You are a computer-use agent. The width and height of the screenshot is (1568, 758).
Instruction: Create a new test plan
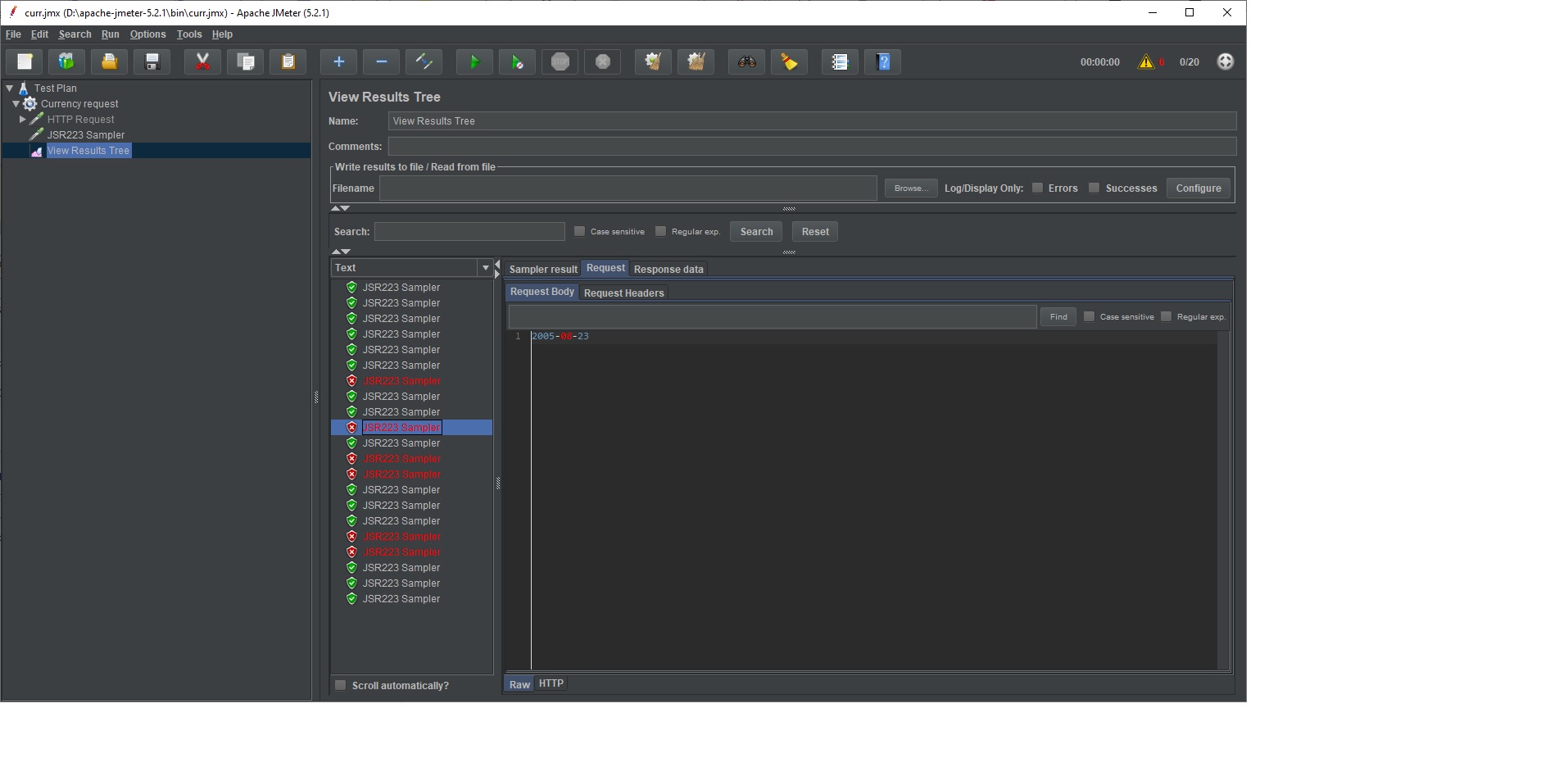(x=24, y=61)
